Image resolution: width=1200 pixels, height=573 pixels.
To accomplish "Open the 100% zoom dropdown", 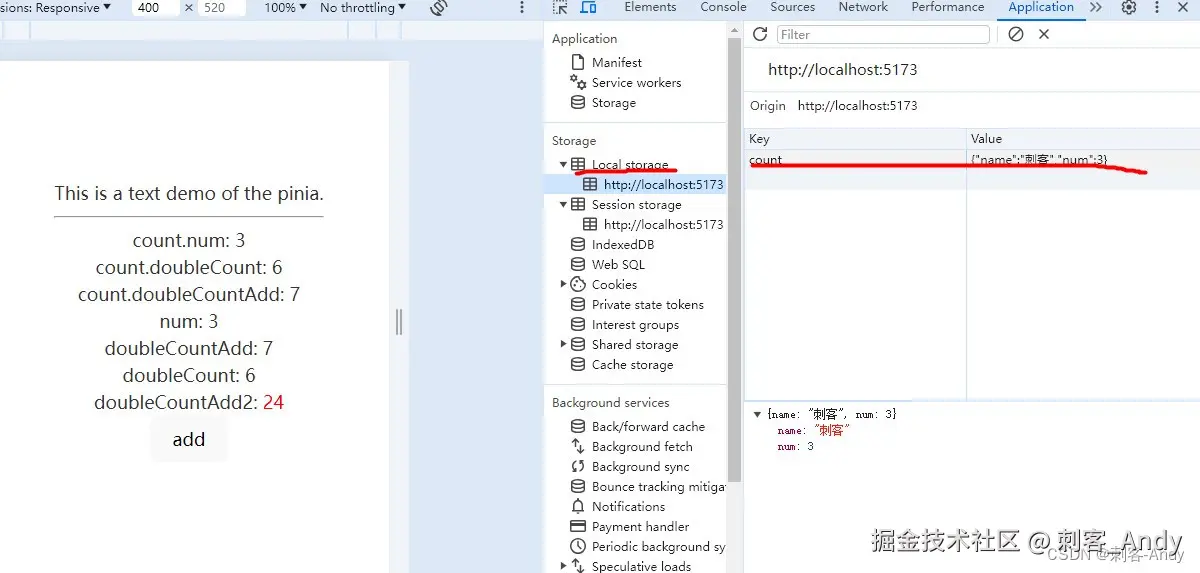I will 284,8.
